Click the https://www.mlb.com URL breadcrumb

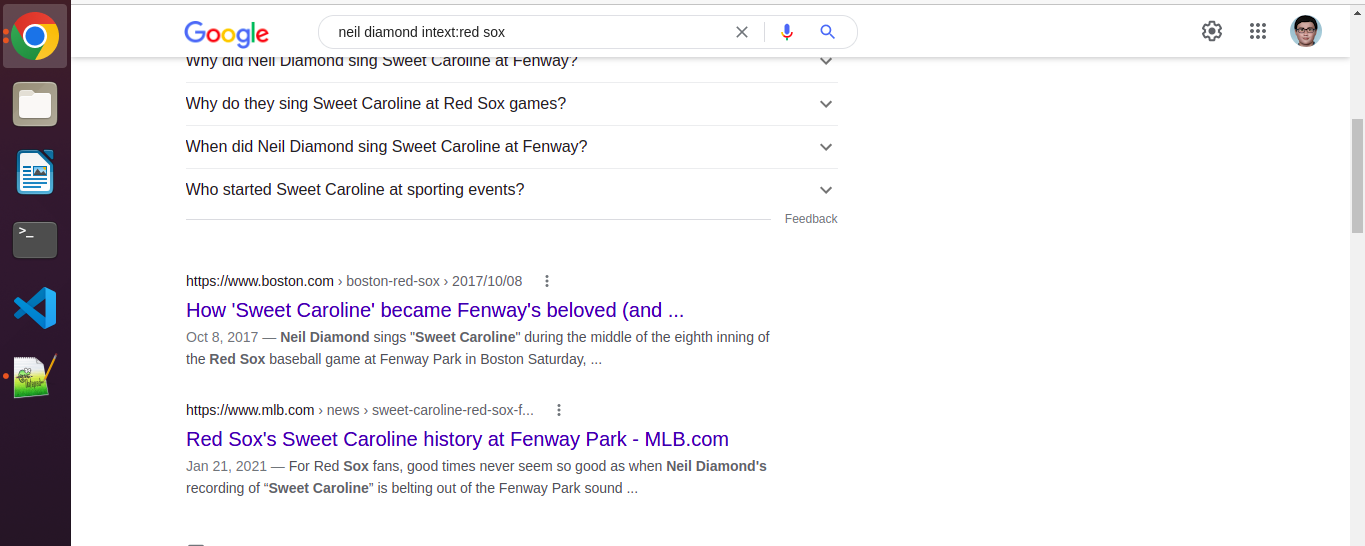pos(251,410)
